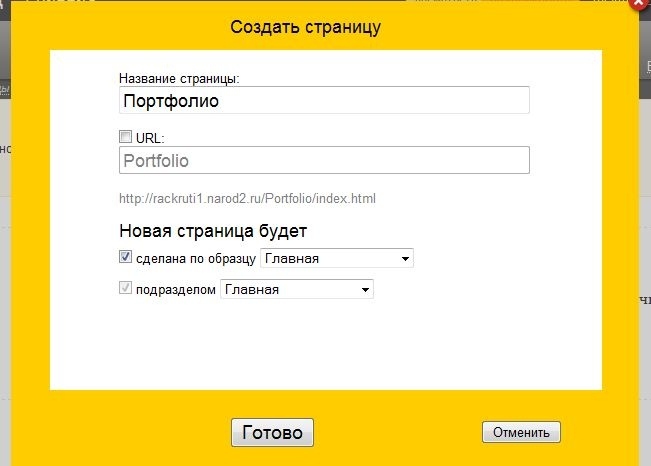Toggle the подразделом checkbox
Screen dimensions: 651x466
tap(125, 288)
